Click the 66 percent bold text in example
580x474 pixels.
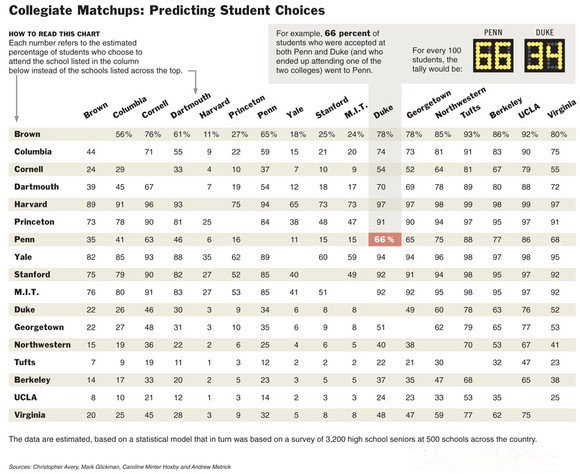347,33
